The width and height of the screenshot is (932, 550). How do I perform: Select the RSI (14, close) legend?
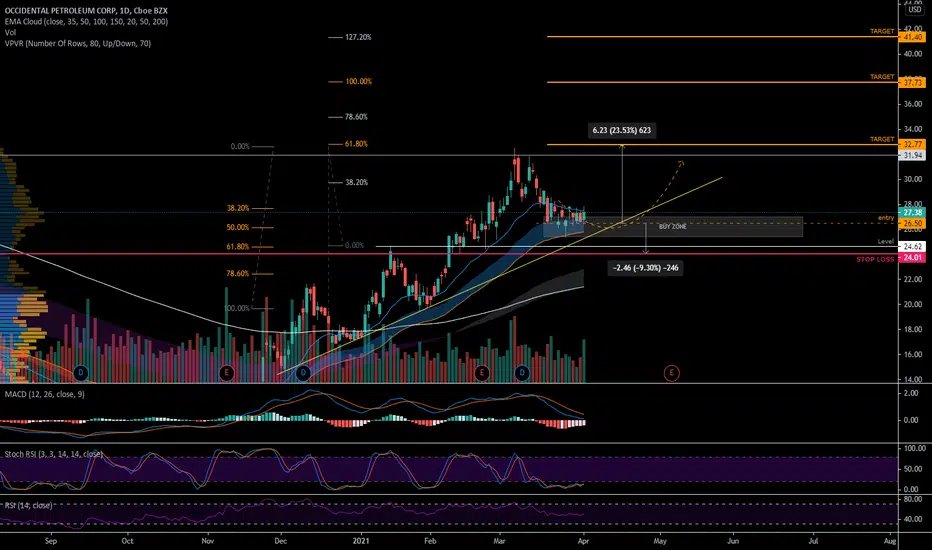29,505
